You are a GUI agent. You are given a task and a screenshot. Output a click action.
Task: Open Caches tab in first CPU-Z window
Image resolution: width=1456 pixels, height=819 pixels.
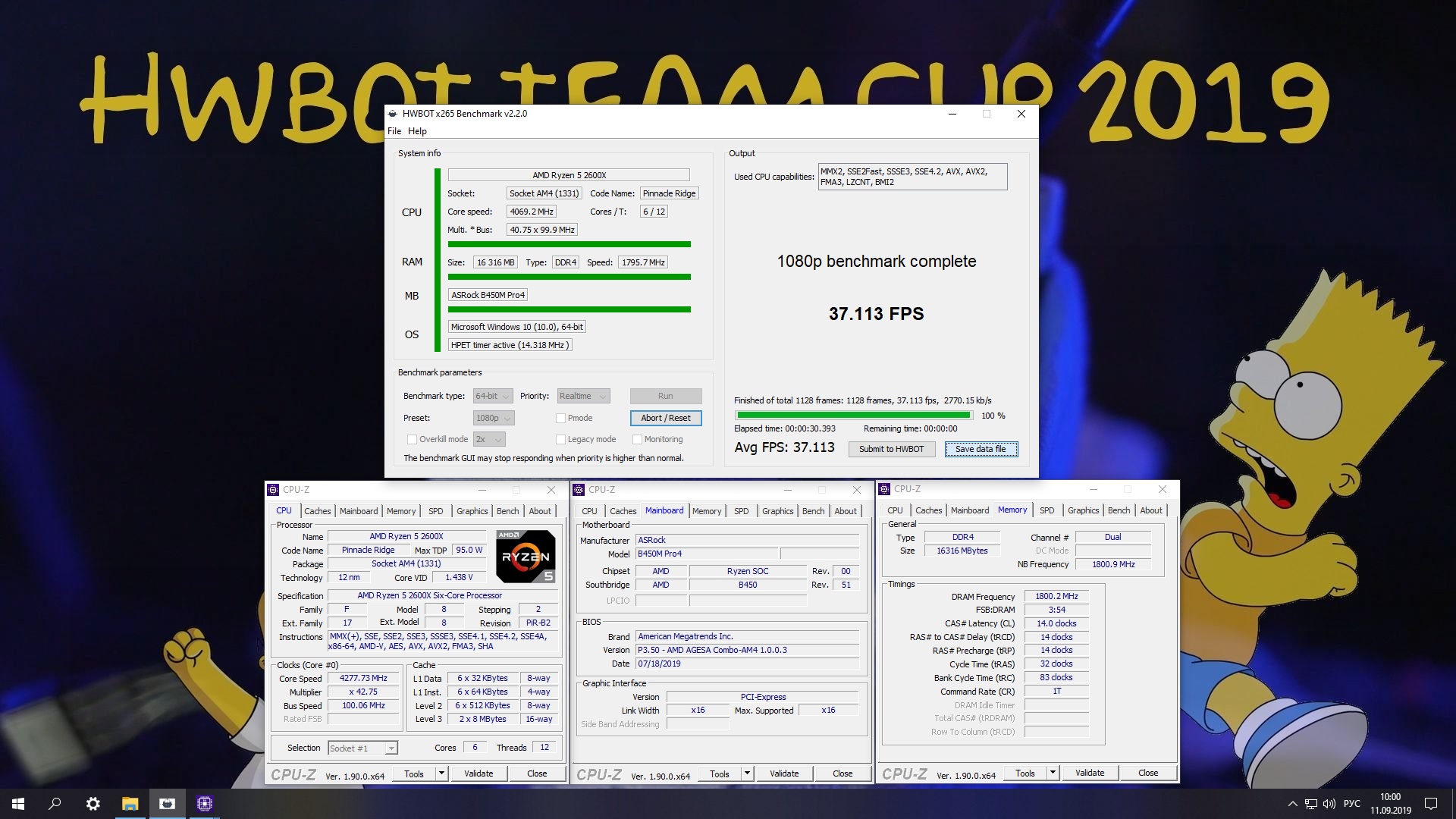tap(317, 511)
